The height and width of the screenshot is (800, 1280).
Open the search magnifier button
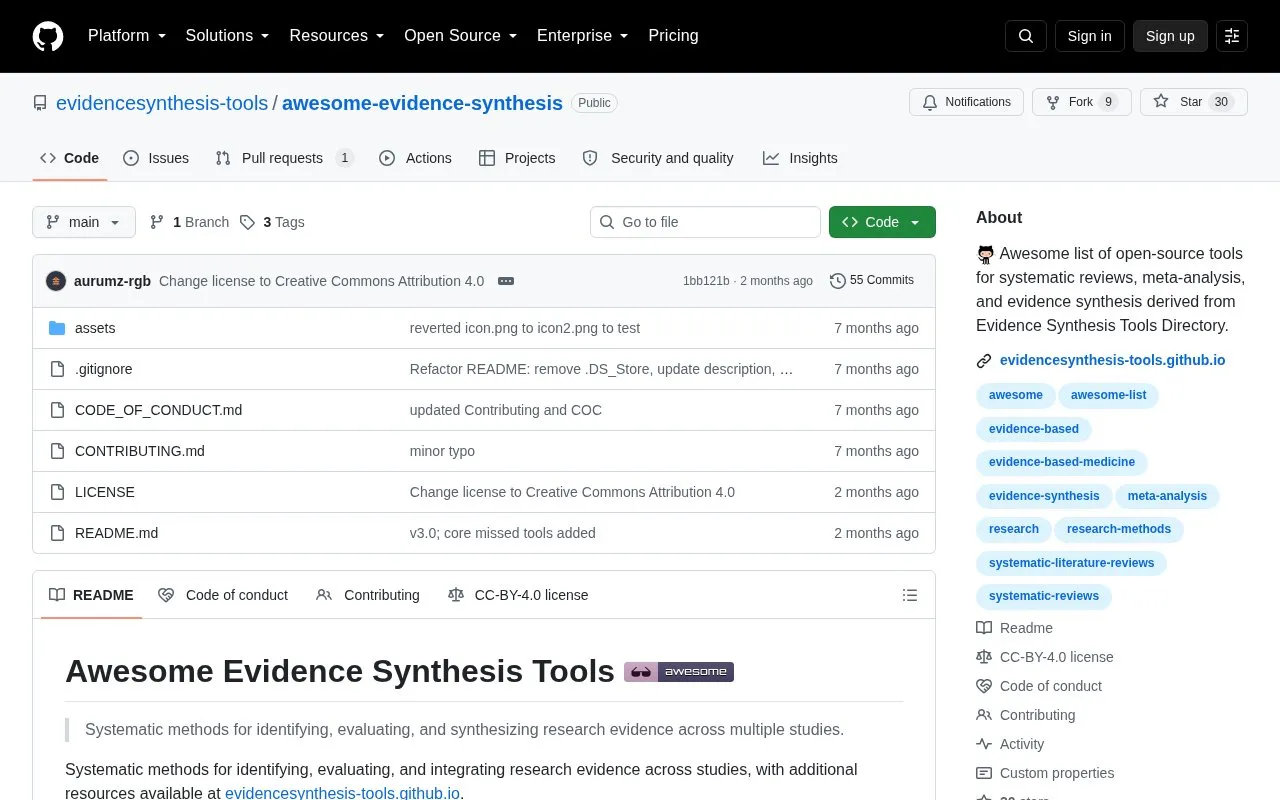coord(1026,36)
